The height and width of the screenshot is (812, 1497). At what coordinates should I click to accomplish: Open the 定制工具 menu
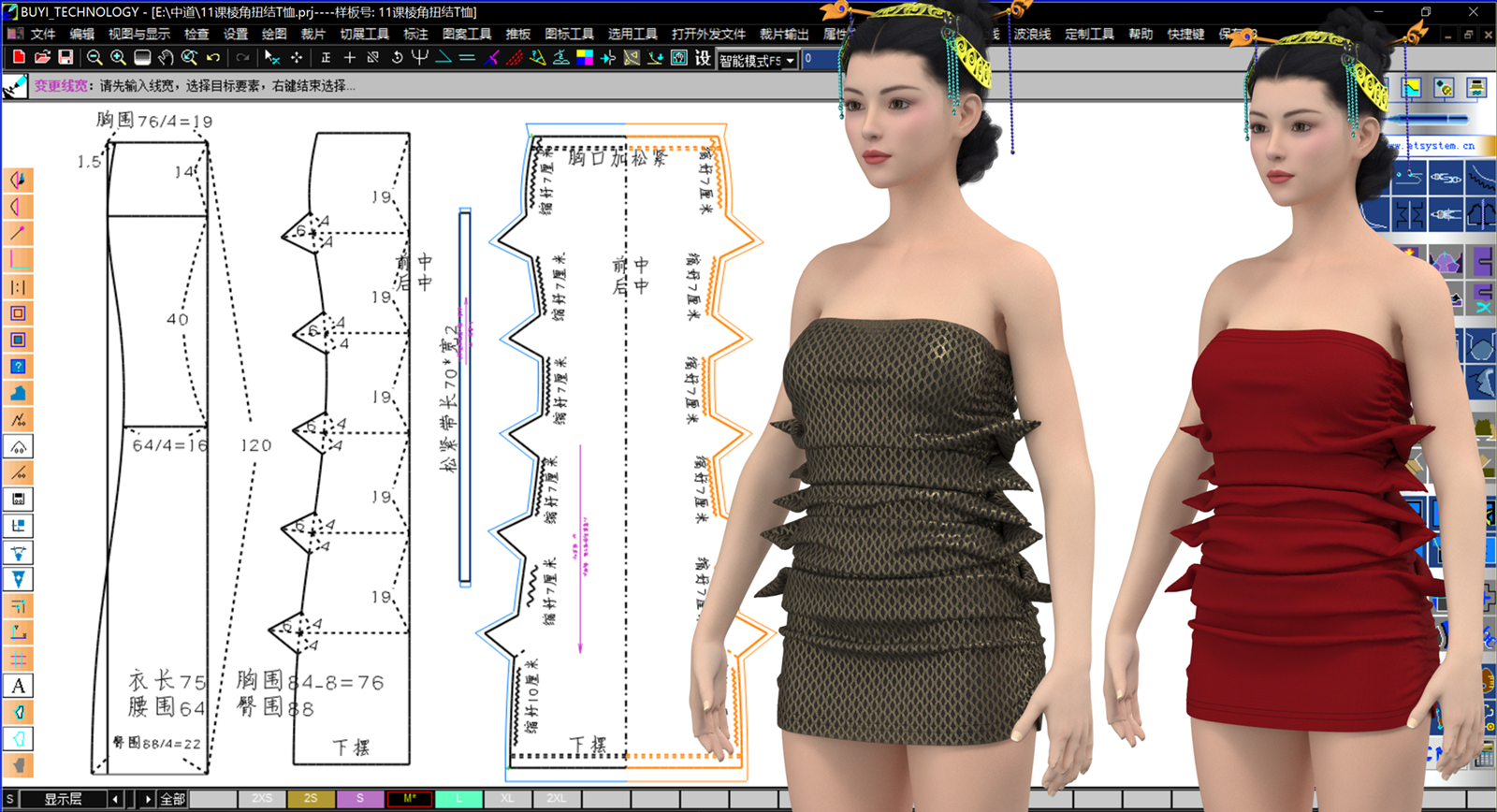[1090, 34]
